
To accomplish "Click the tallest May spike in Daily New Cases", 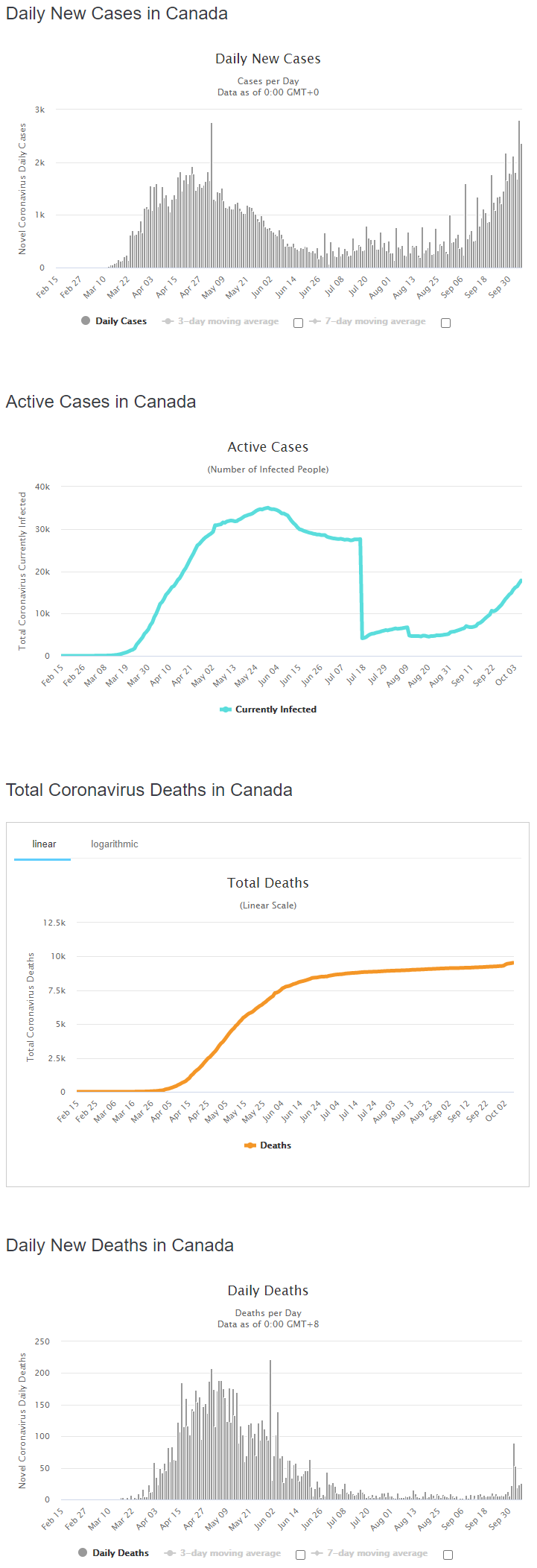I will [x=212, y=195].
